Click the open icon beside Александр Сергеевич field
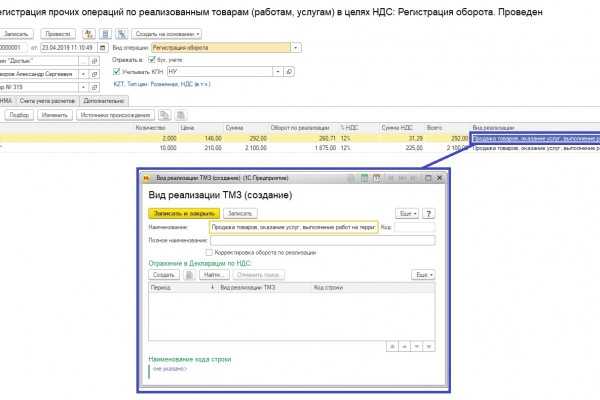 [x=95, y=74]
